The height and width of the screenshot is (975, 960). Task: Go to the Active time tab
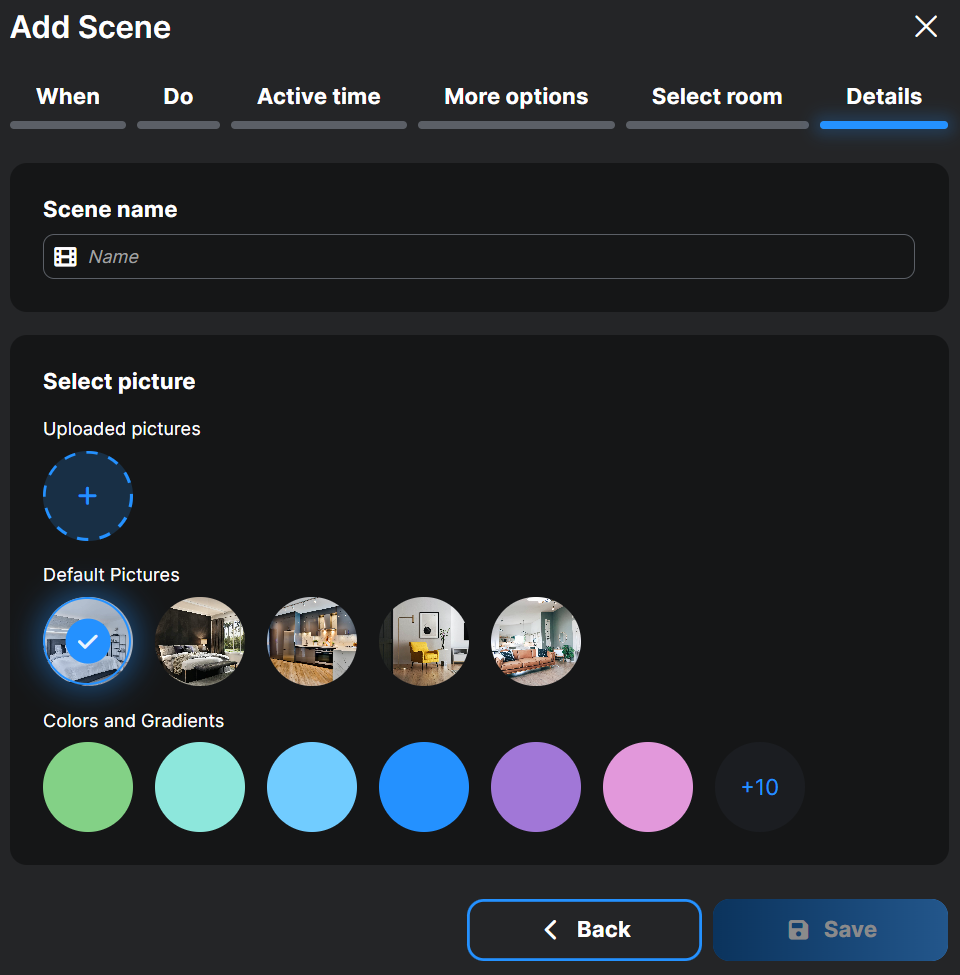click(319, 97)
